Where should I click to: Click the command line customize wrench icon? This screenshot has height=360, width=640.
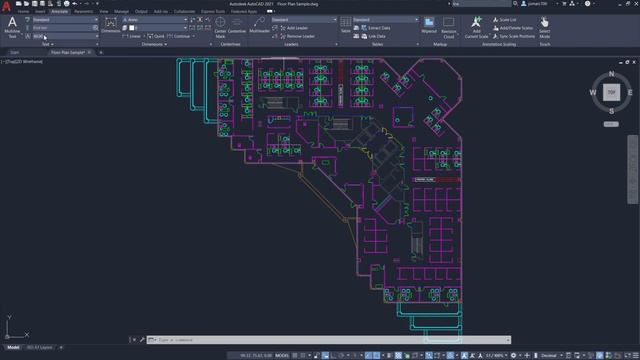[142, 340]
